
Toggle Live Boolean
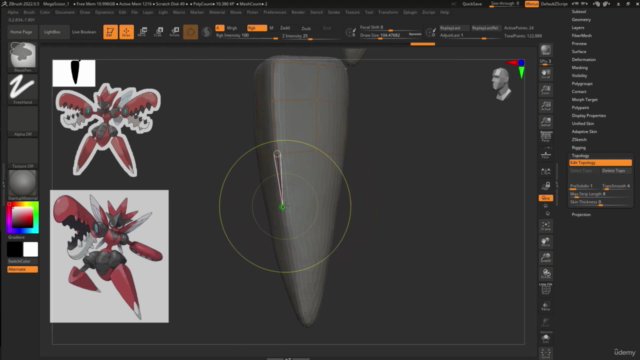84,32
